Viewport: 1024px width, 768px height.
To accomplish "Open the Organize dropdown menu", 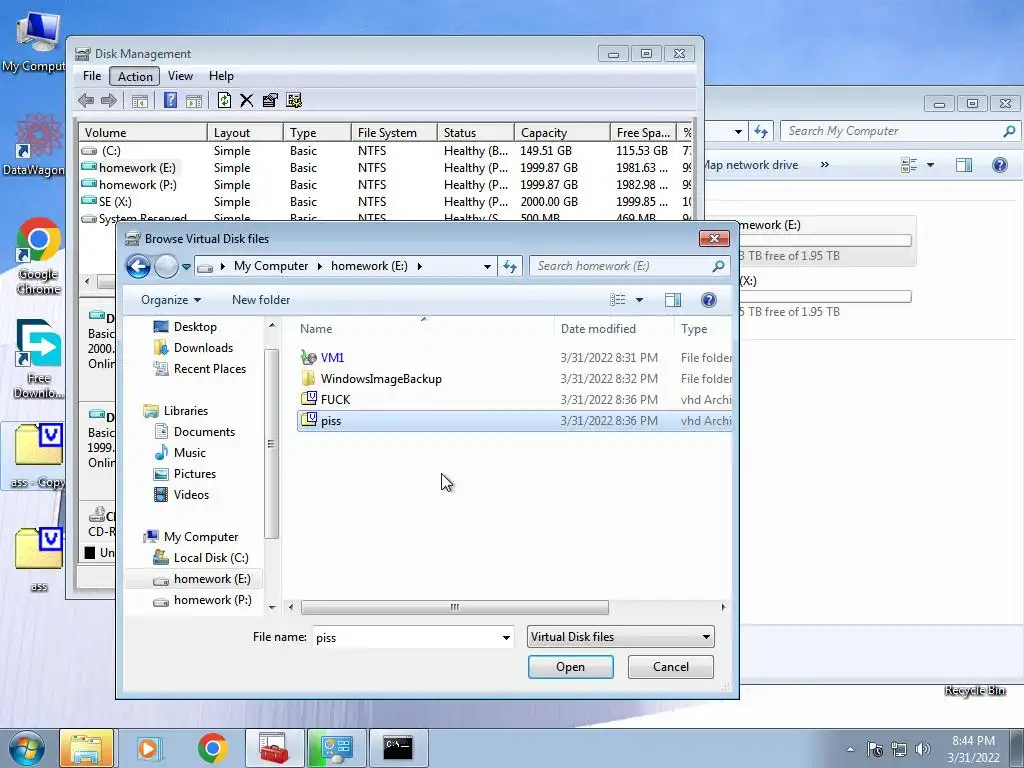I will point(171,300).
